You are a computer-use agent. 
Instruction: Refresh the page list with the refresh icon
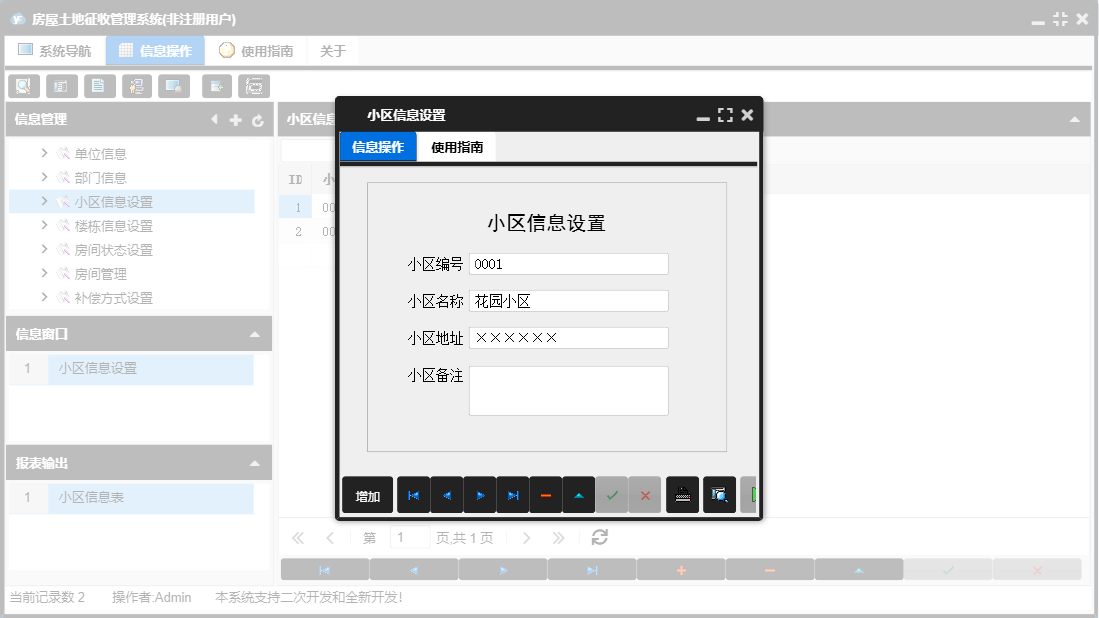[x=598, y=537]
